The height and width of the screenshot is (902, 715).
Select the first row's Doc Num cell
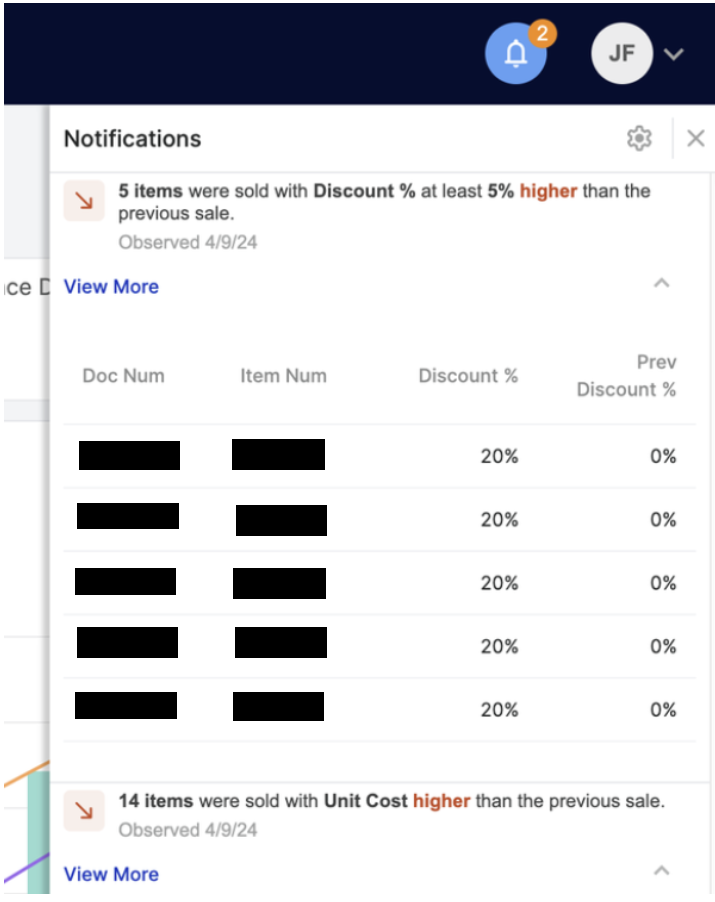click(129, 455)
